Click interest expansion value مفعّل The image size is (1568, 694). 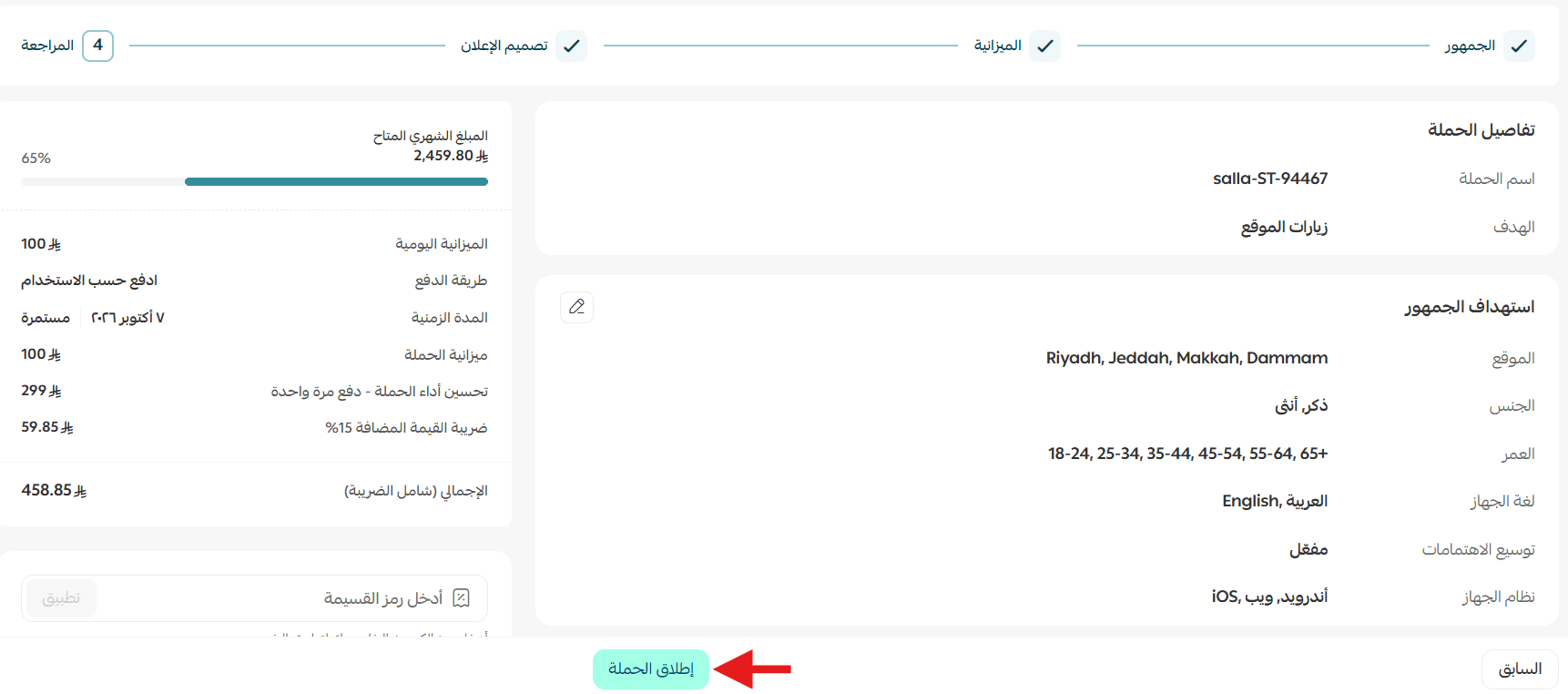pos(1308,549)
